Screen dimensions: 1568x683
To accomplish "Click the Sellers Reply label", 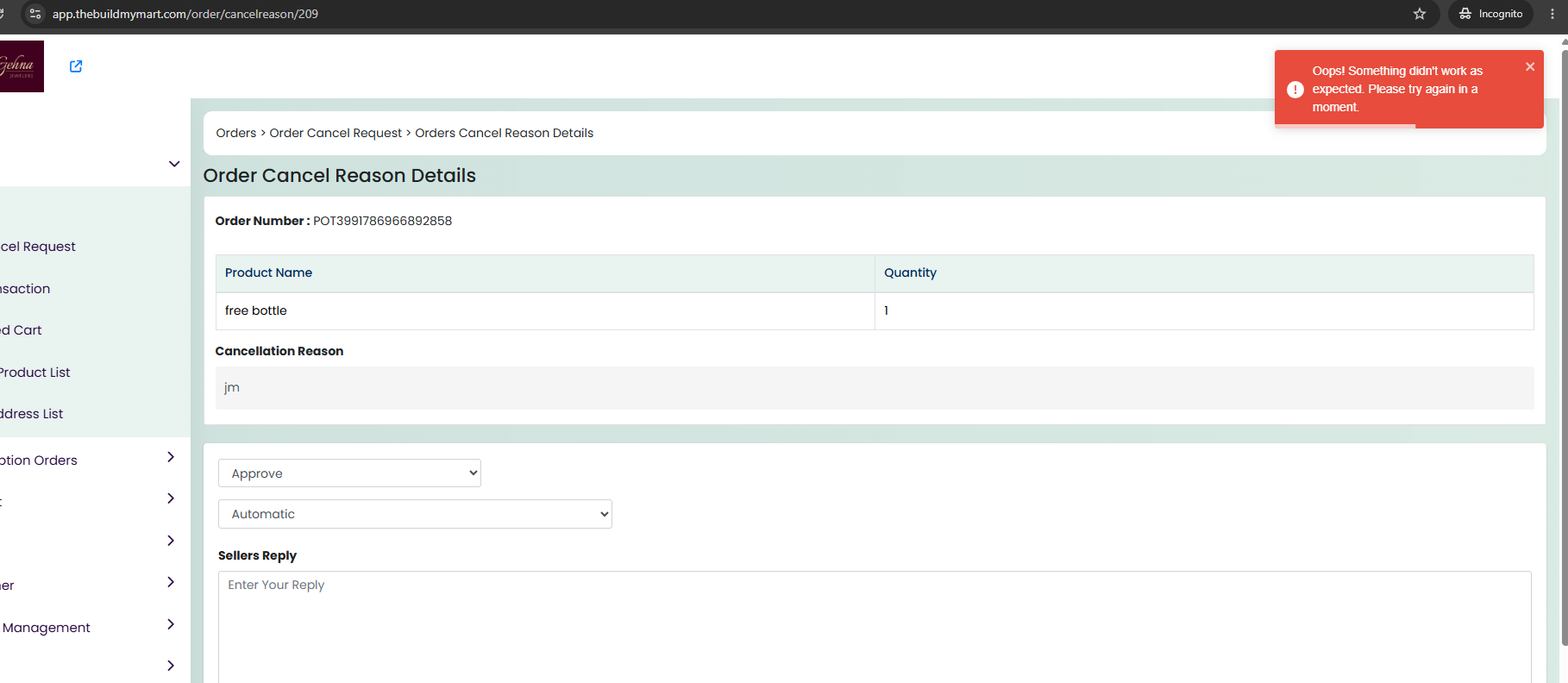I will click(257, 555).
